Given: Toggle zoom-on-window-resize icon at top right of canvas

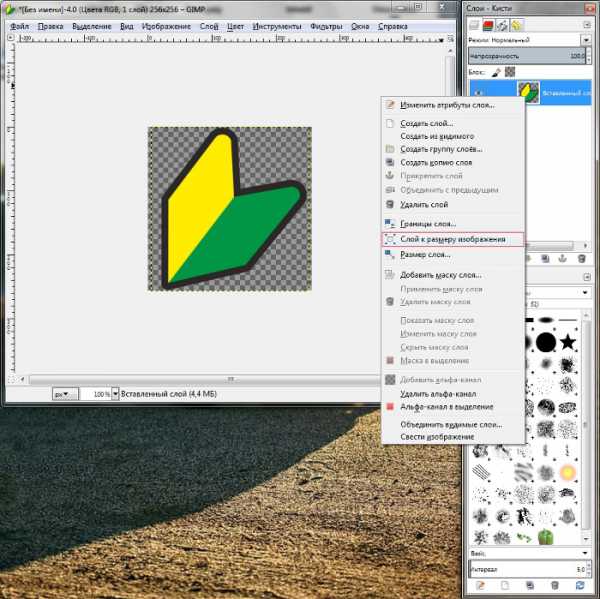Looking at the screenshot, I should point(450,39).
